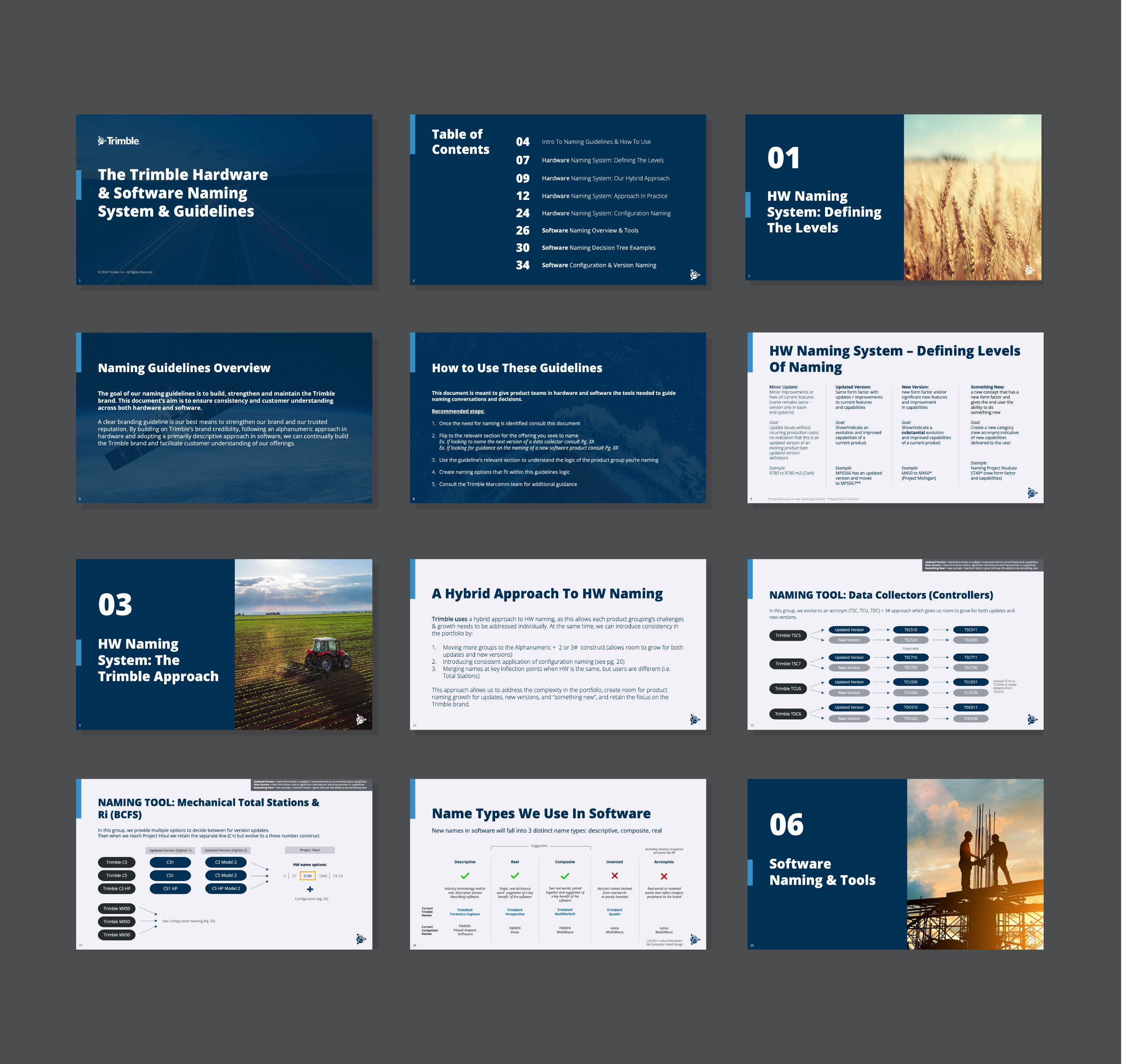Image resolution: width=1122 pixels, height=1064 pixels.
Task: Click the TSC511 pill
Action: [971, 629]
